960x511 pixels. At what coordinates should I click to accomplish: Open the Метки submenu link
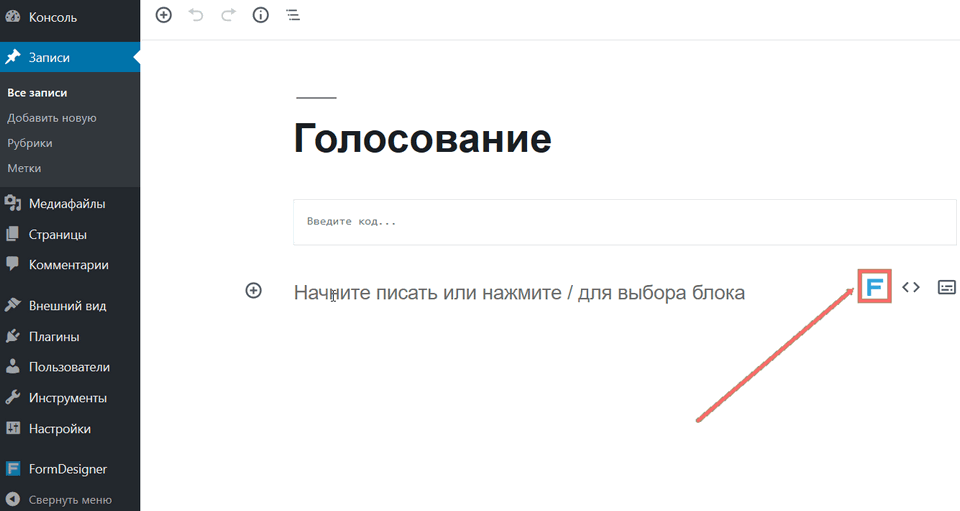pos(24,168)
